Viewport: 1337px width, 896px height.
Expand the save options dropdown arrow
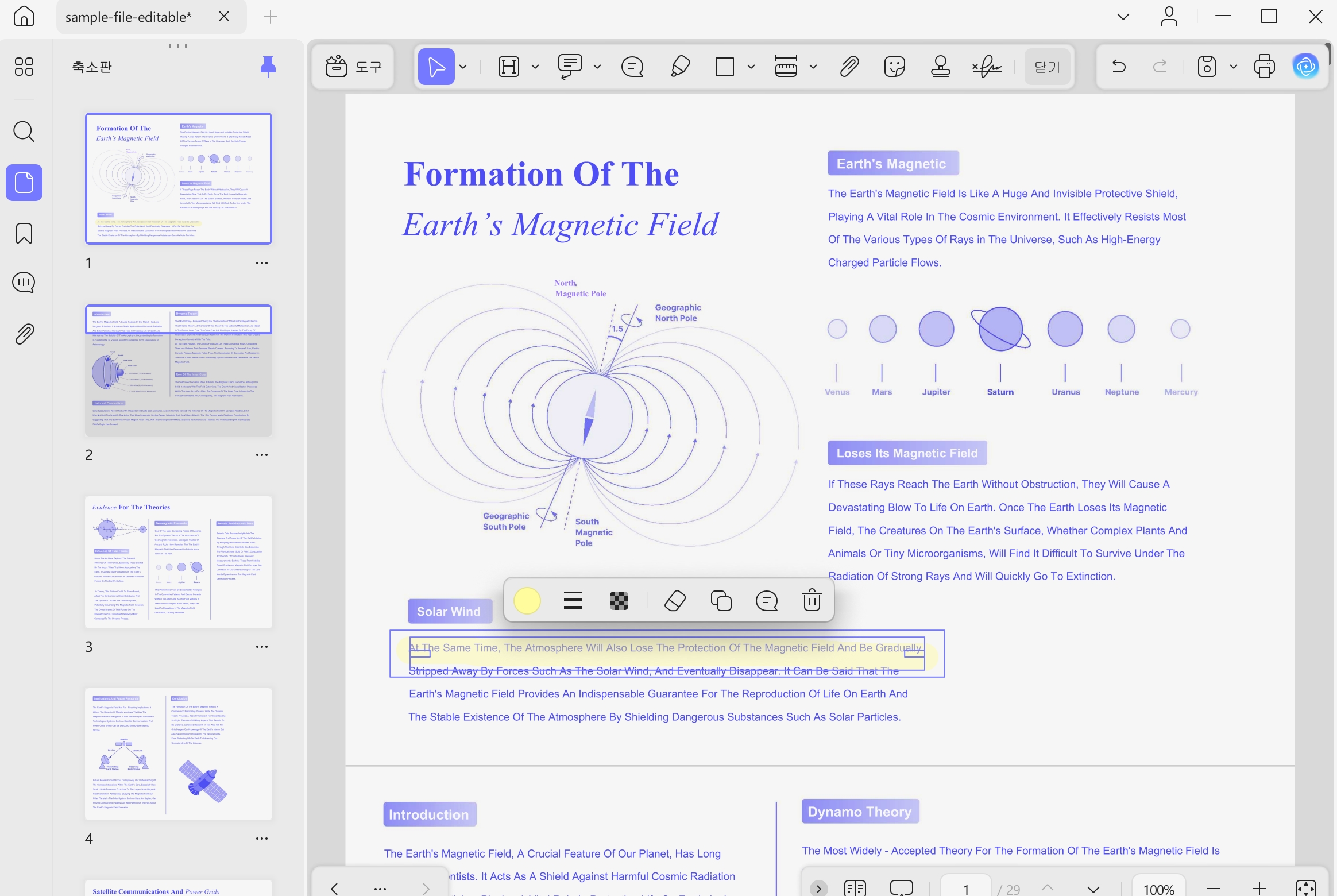pyautogui.click(x=1234, y=67)
